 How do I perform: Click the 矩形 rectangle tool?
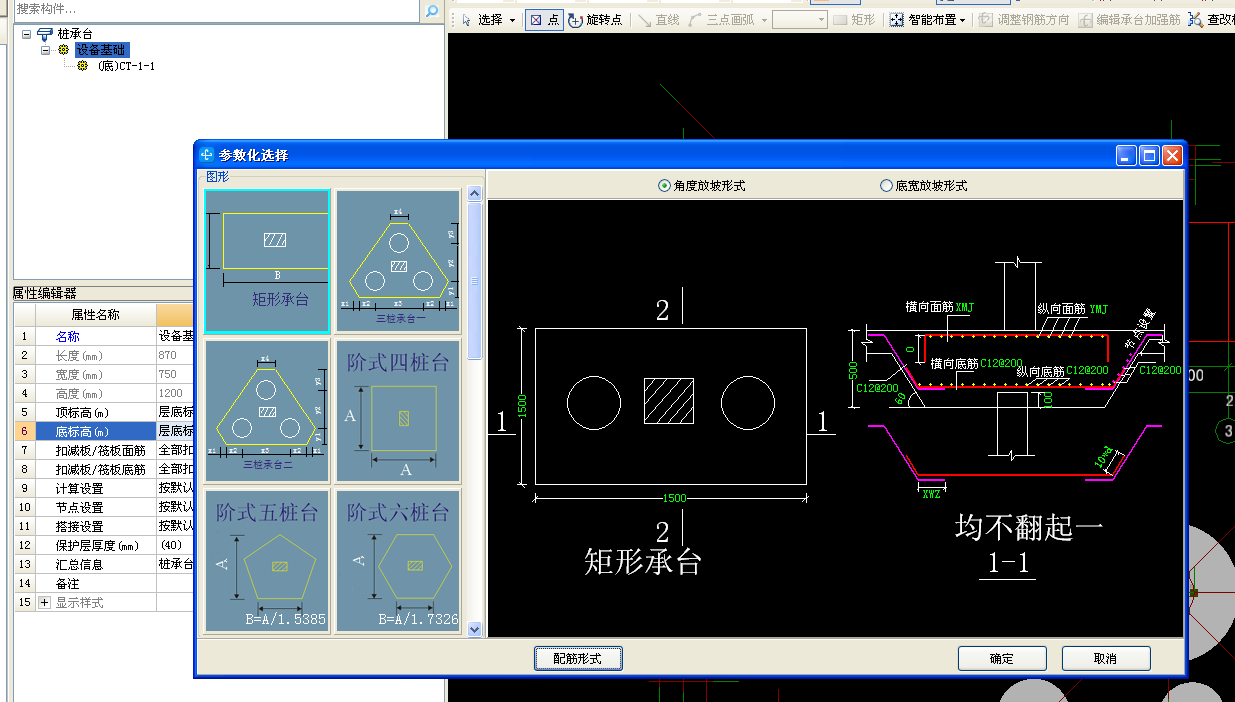(853, 19)
